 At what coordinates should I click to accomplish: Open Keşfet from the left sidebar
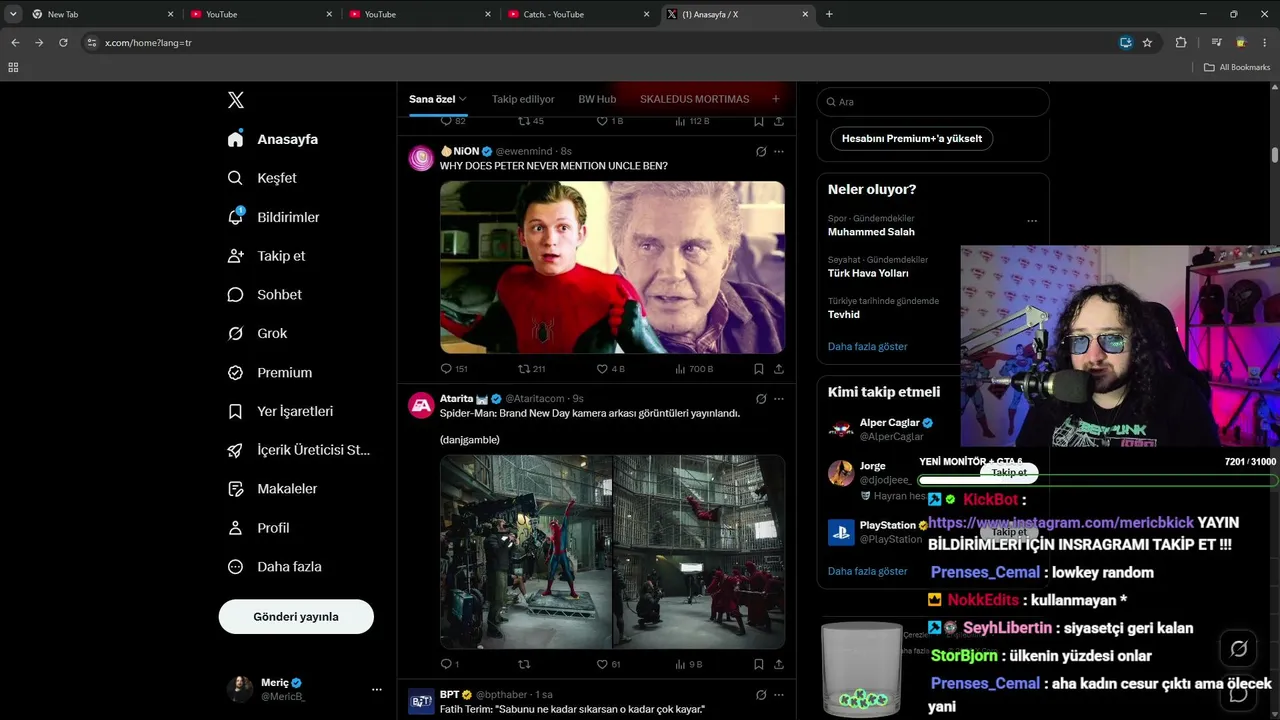[263, 178]
